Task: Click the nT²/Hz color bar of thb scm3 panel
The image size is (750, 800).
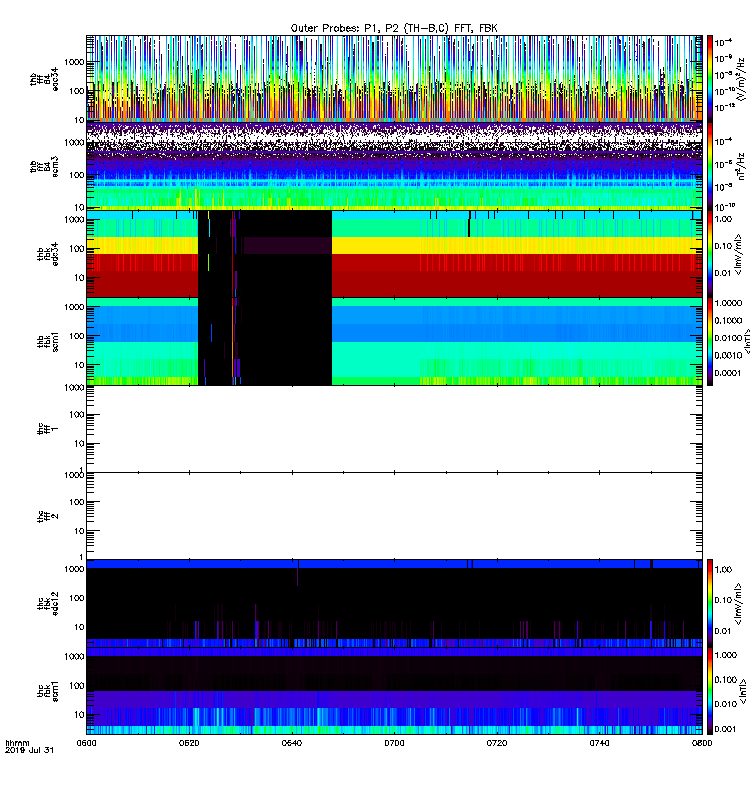Action: 710,166
